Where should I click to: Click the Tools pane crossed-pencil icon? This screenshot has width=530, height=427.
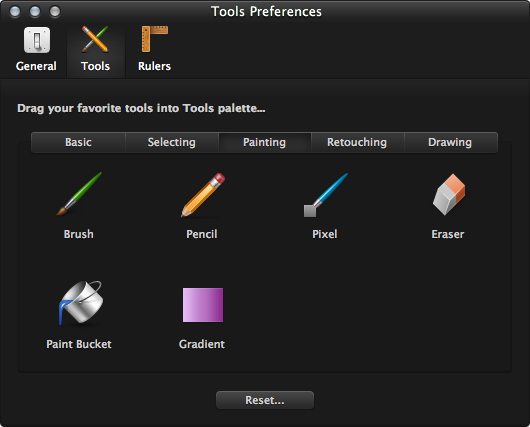tap(95, 39)
